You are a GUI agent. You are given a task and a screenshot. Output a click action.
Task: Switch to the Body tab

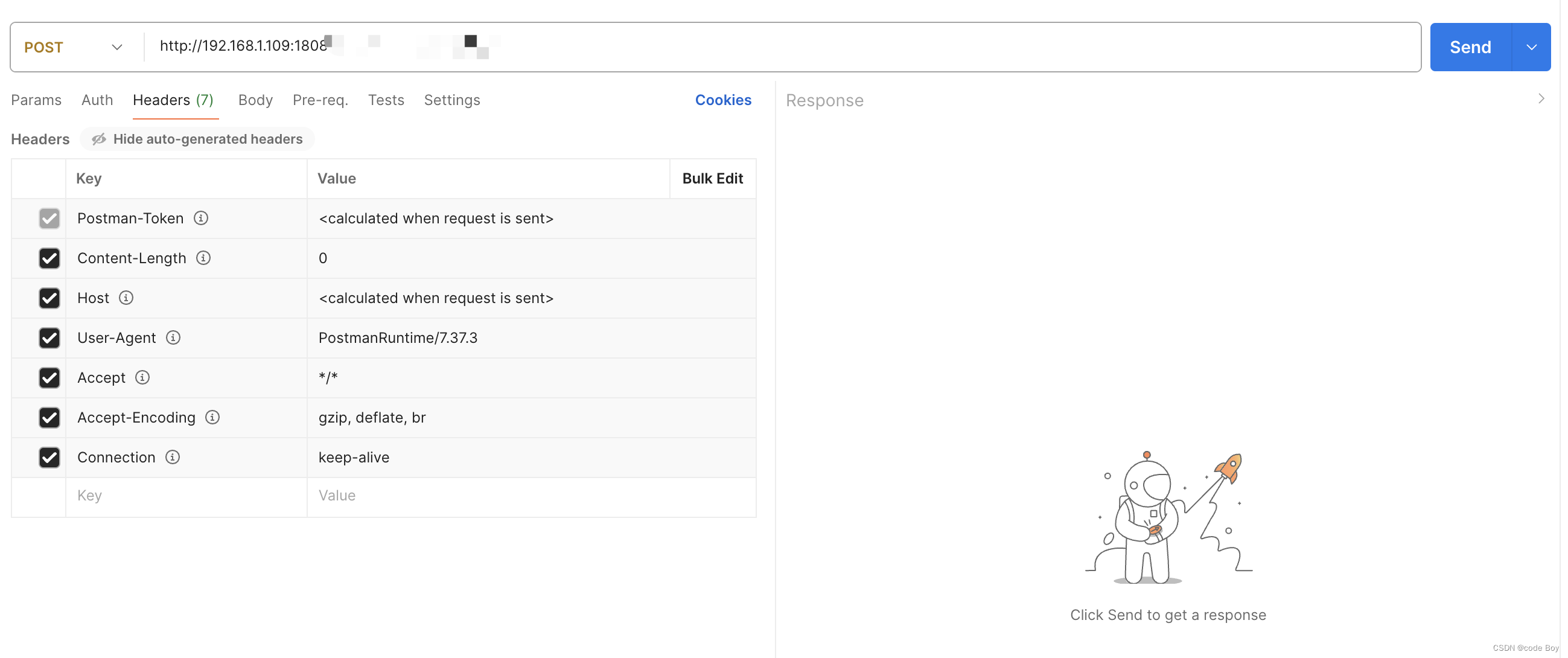coord(255,100)
